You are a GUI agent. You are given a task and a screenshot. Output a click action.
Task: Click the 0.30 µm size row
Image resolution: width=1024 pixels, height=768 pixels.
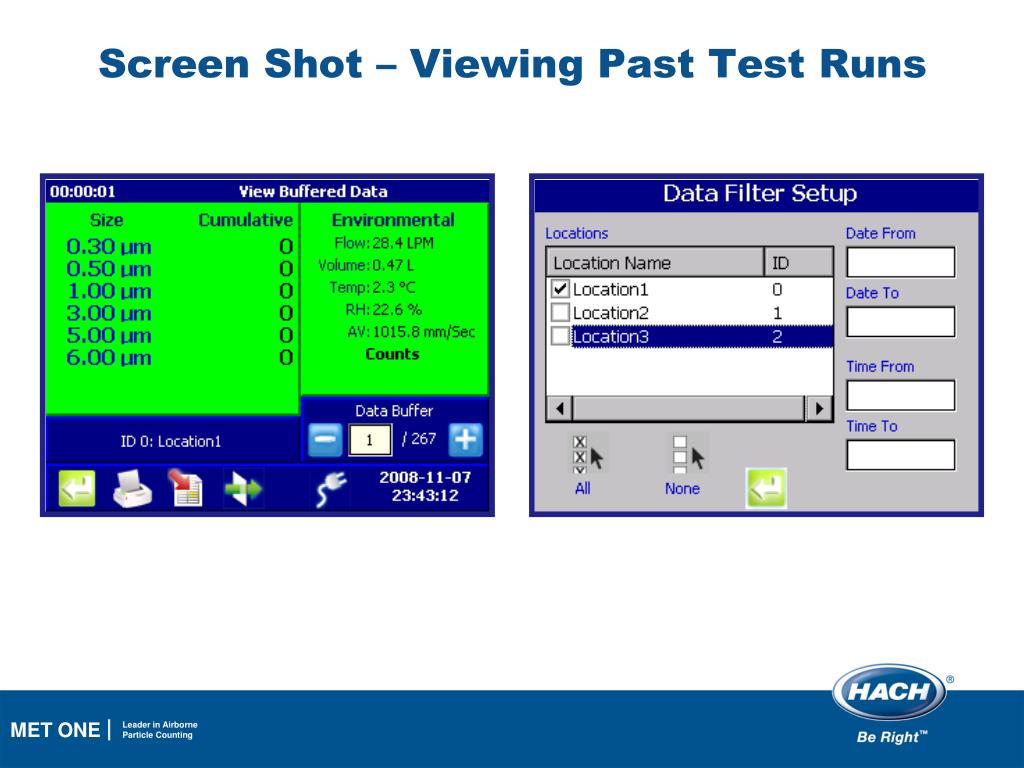[180, 247]
